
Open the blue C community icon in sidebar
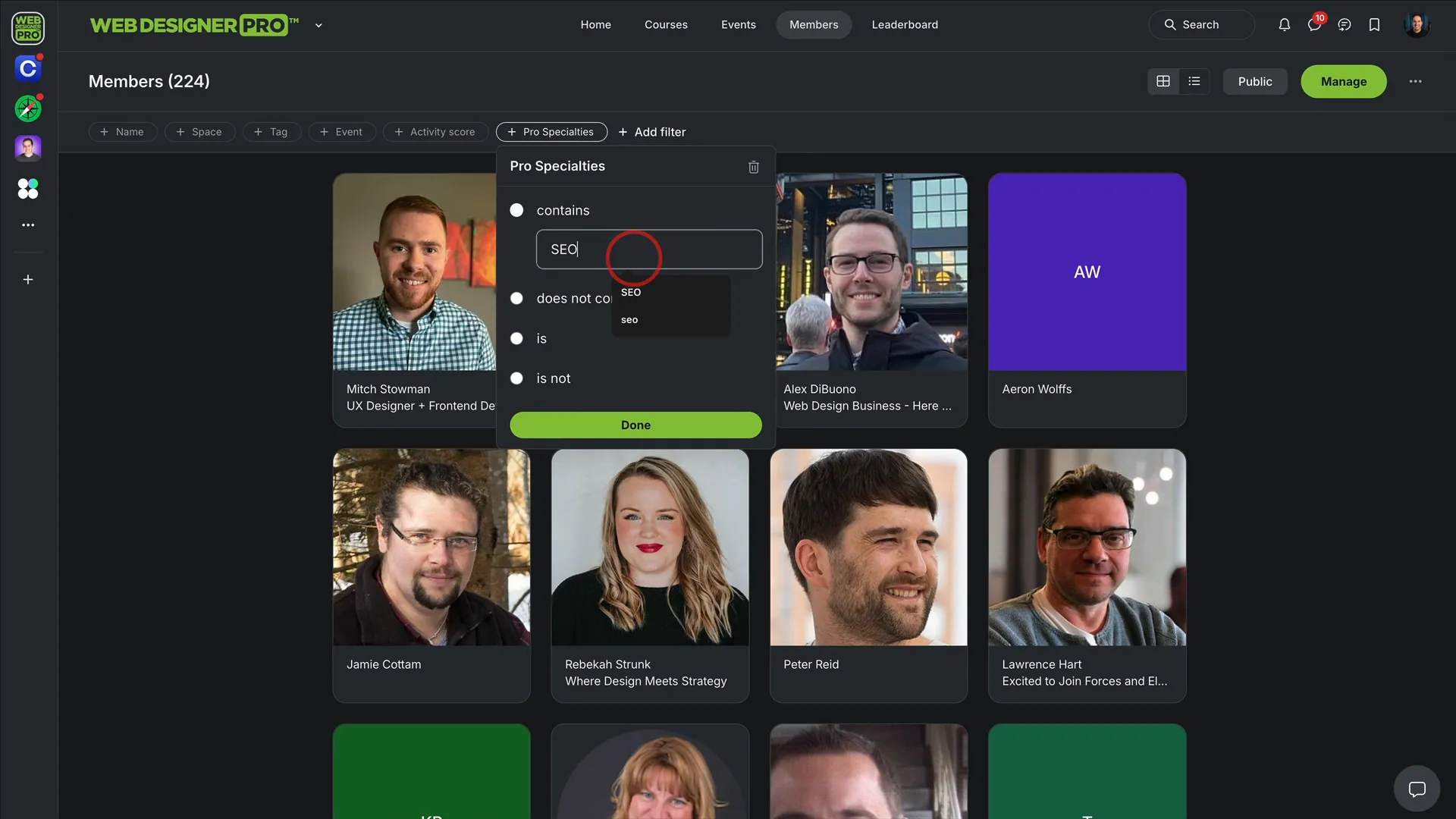[28, 68]
